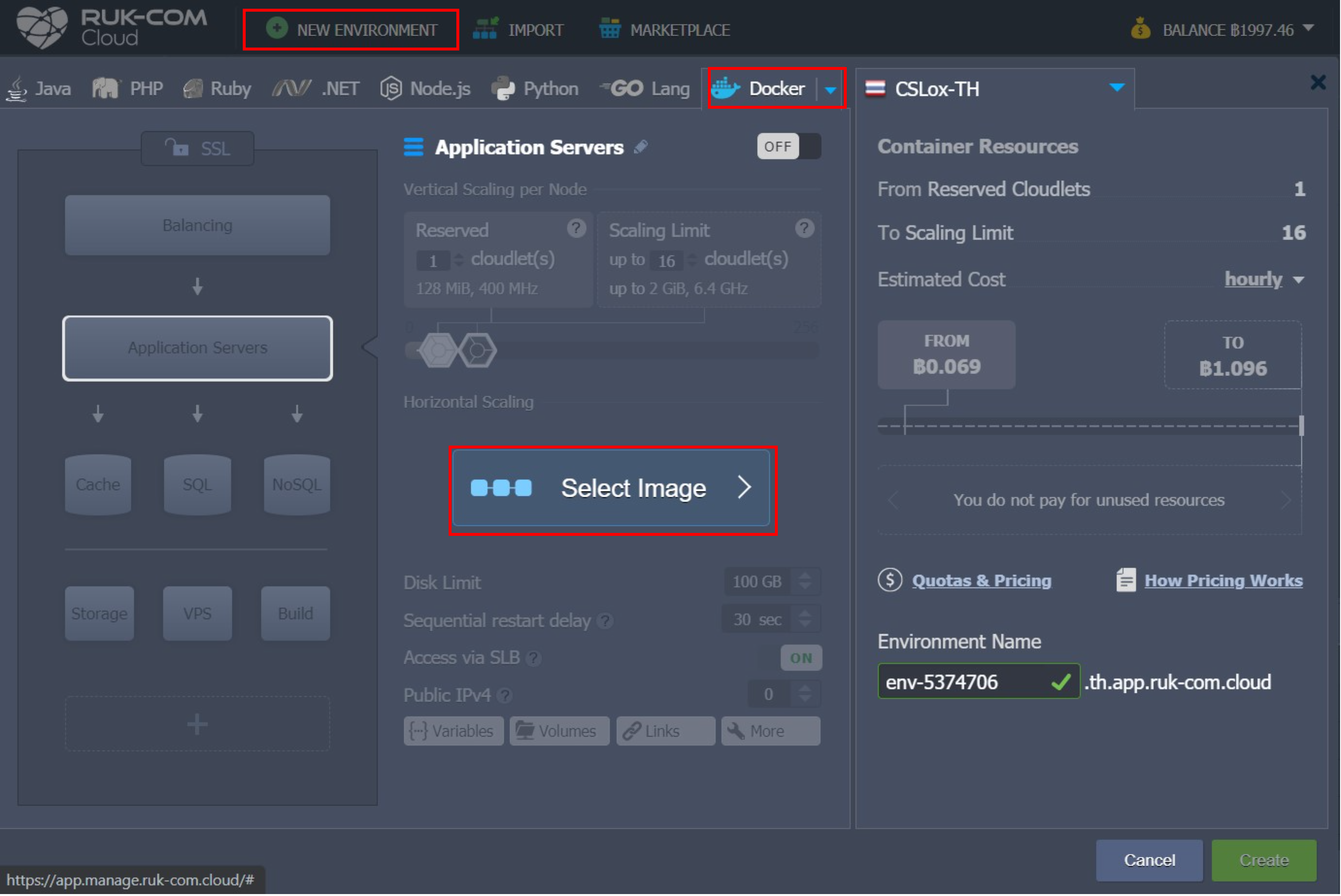Image resolution: width=1341 pixels, height=896 pixels.
Task: Switch to the .NET tab
Action: [x=316, y=89]
